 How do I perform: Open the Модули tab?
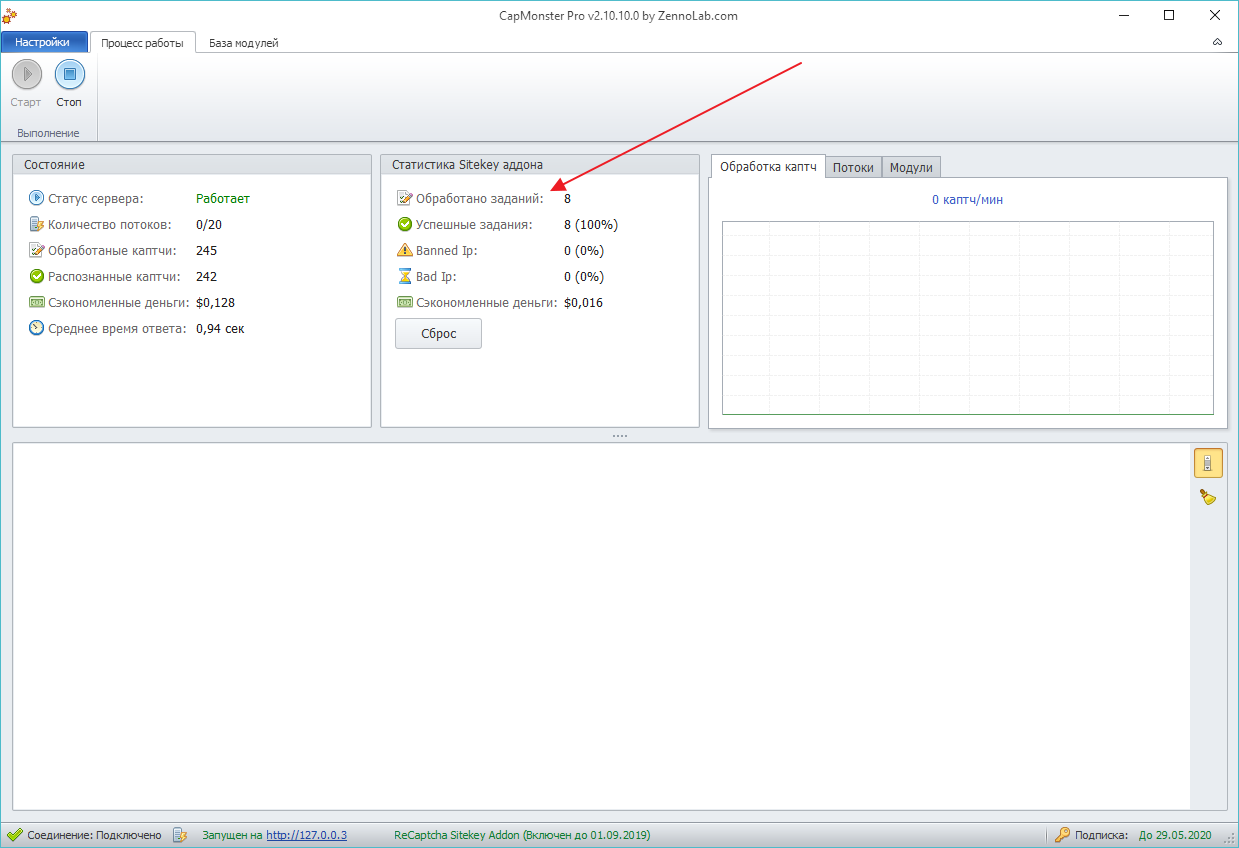911,168
